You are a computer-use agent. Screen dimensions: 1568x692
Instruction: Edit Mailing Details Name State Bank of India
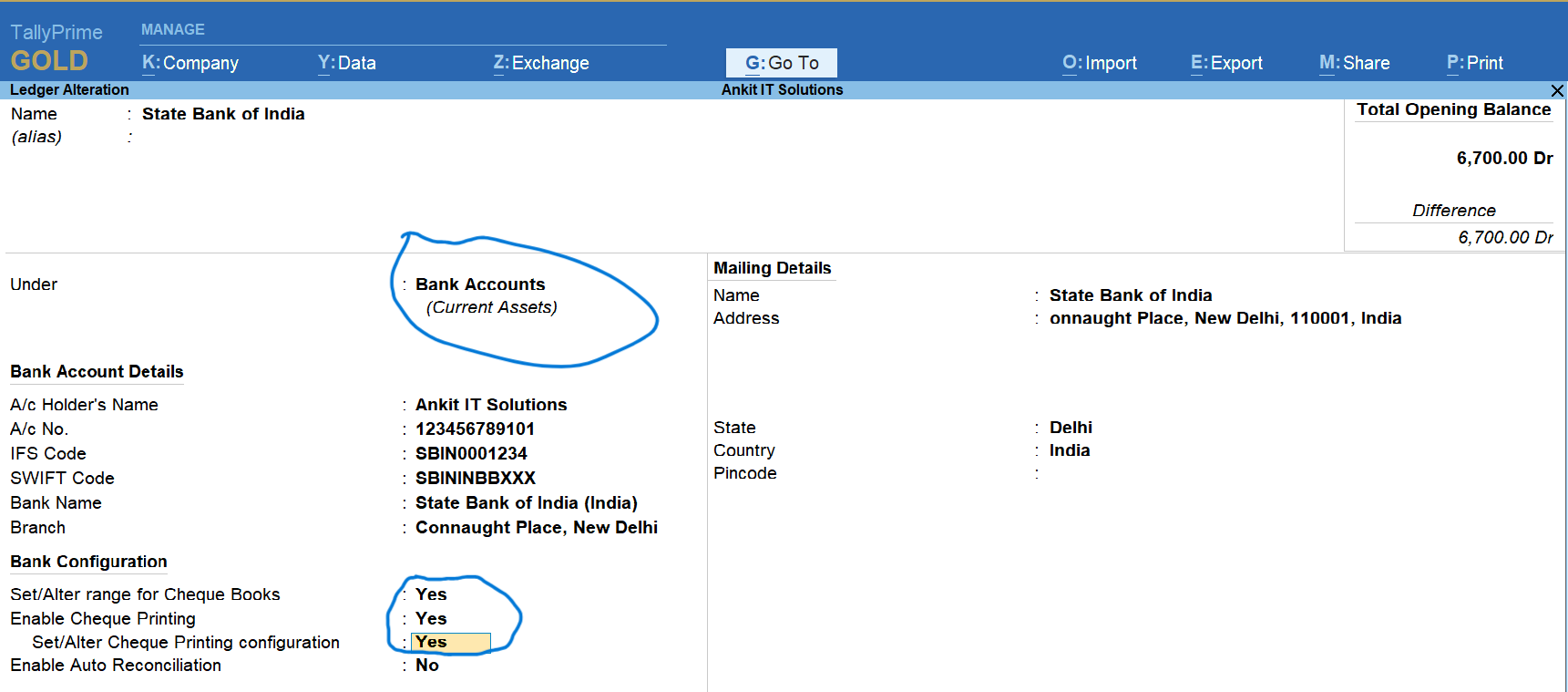(x=1131, y=295)
